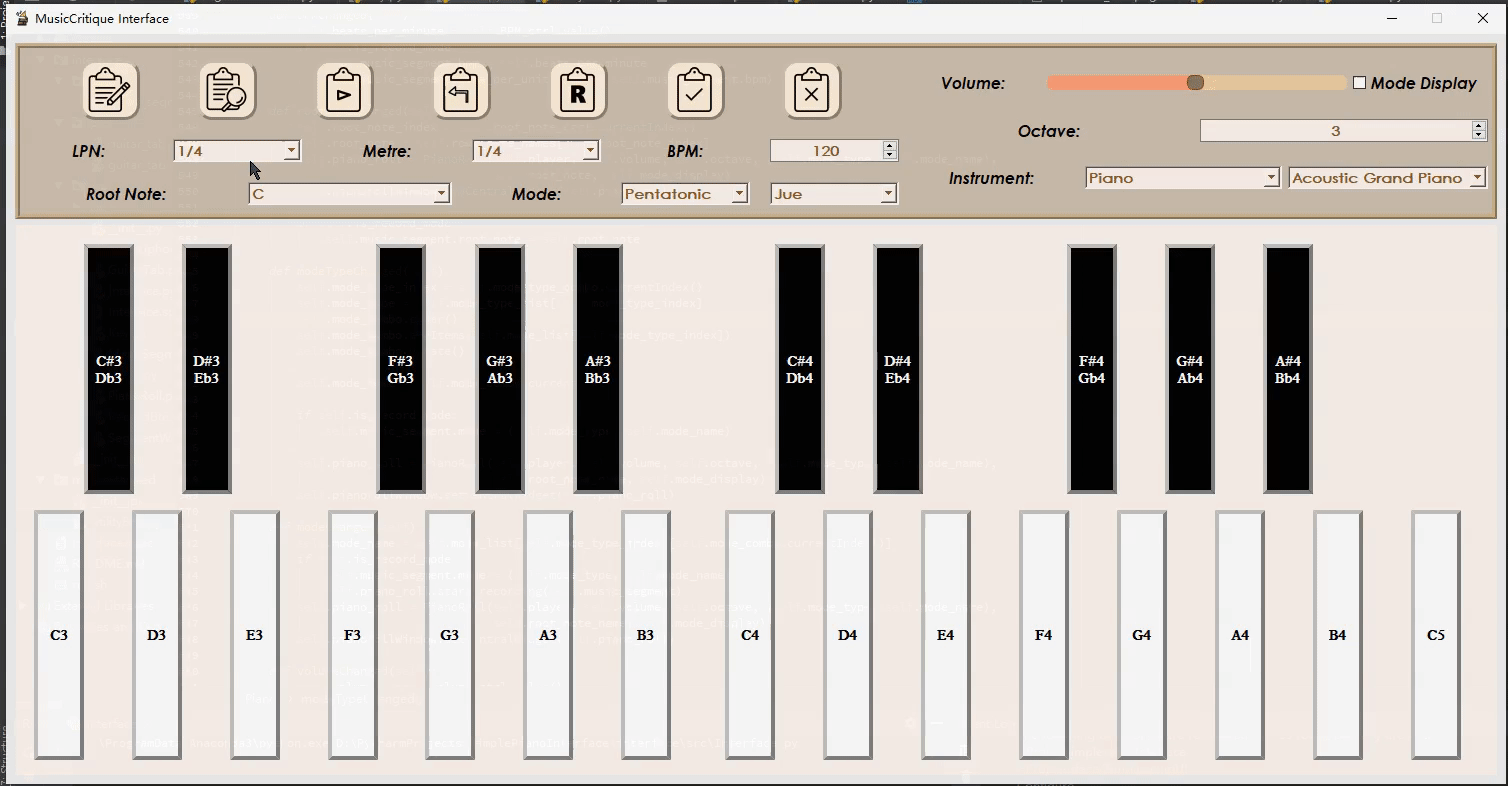1508x786 pixels.
Task: Play the C3 white key
Action: coord(59,635)
